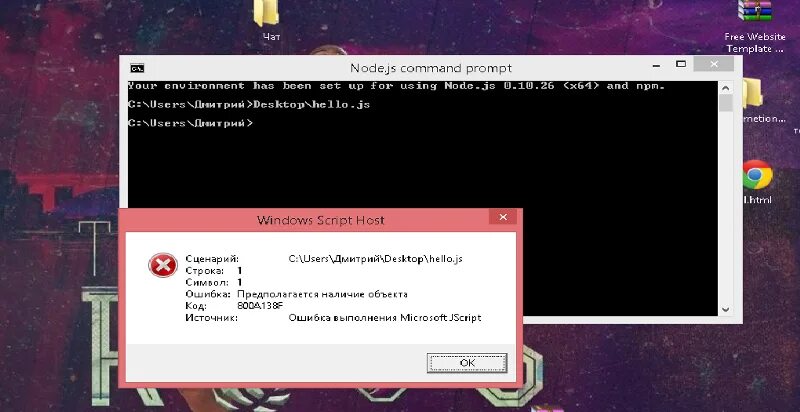Viewport: 800px width, 412px height.
Task: Open the command prompt system menu icon
Action: (137, 68)
